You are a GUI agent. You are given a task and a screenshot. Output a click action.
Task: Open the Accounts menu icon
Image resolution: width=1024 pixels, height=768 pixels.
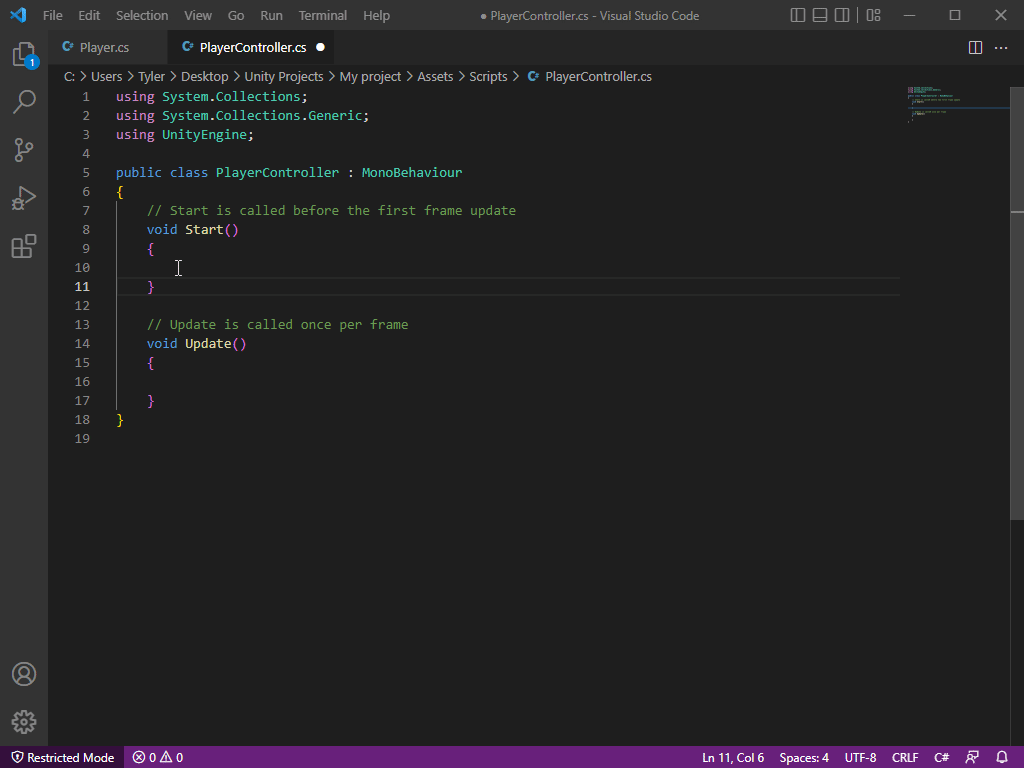pos(24,674)
